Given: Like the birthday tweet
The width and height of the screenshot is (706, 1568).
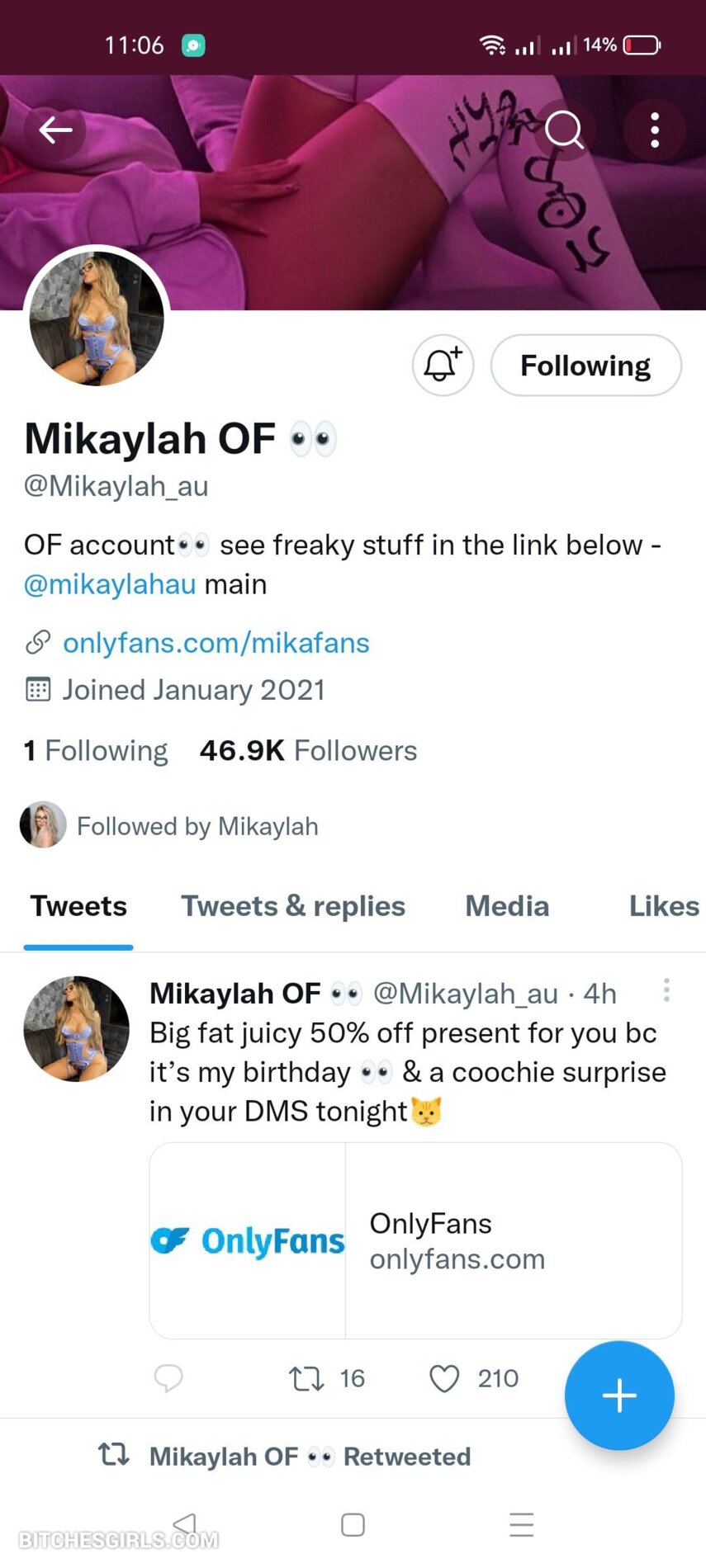Looking at the screenshot, I should pyautogui.click(x=444, y=1378).
